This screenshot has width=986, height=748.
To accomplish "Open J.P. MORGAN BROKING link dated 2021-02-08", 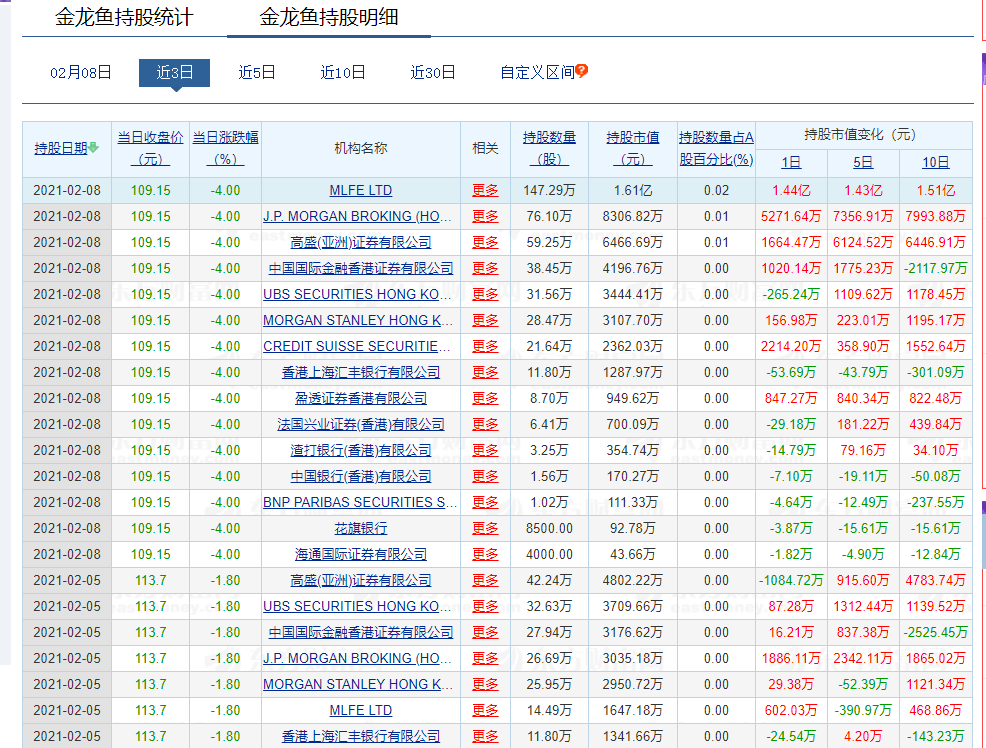I will pyautogui.click(x=357, y=216).
